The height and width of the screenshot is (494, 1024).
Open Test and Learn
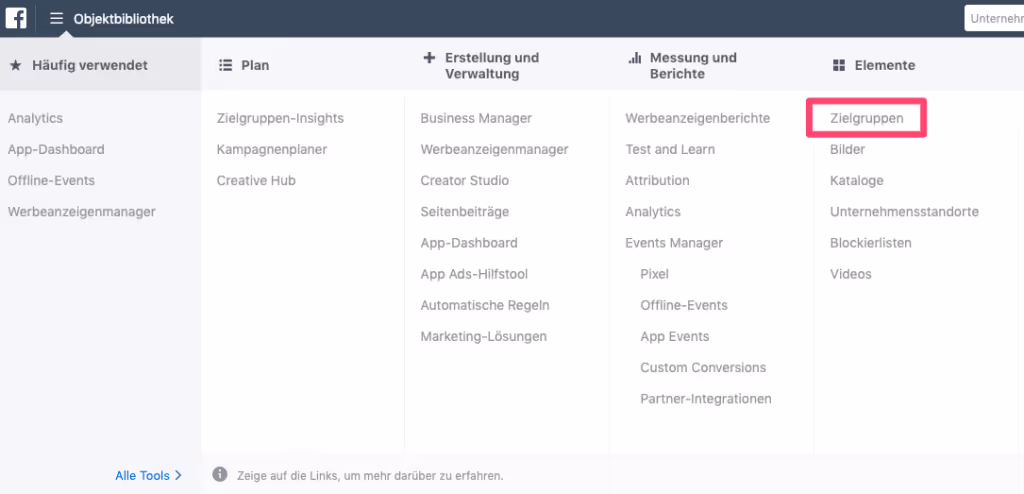coord(670,150)
